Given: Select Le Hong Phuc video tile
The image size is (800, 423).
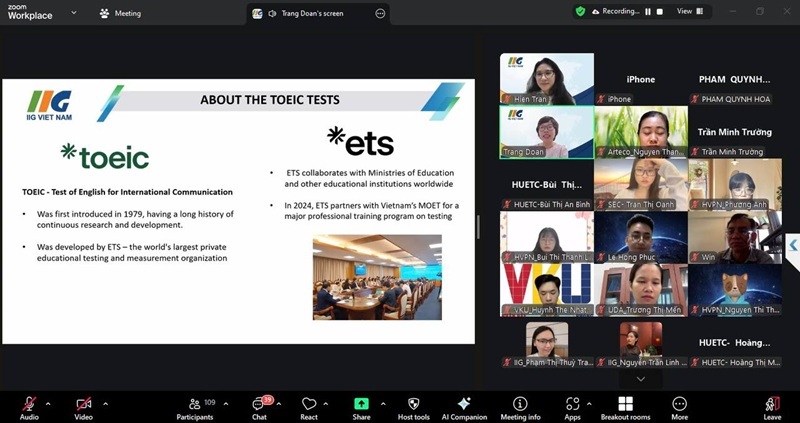Looking at the screenshot, I should click(641, 237).
